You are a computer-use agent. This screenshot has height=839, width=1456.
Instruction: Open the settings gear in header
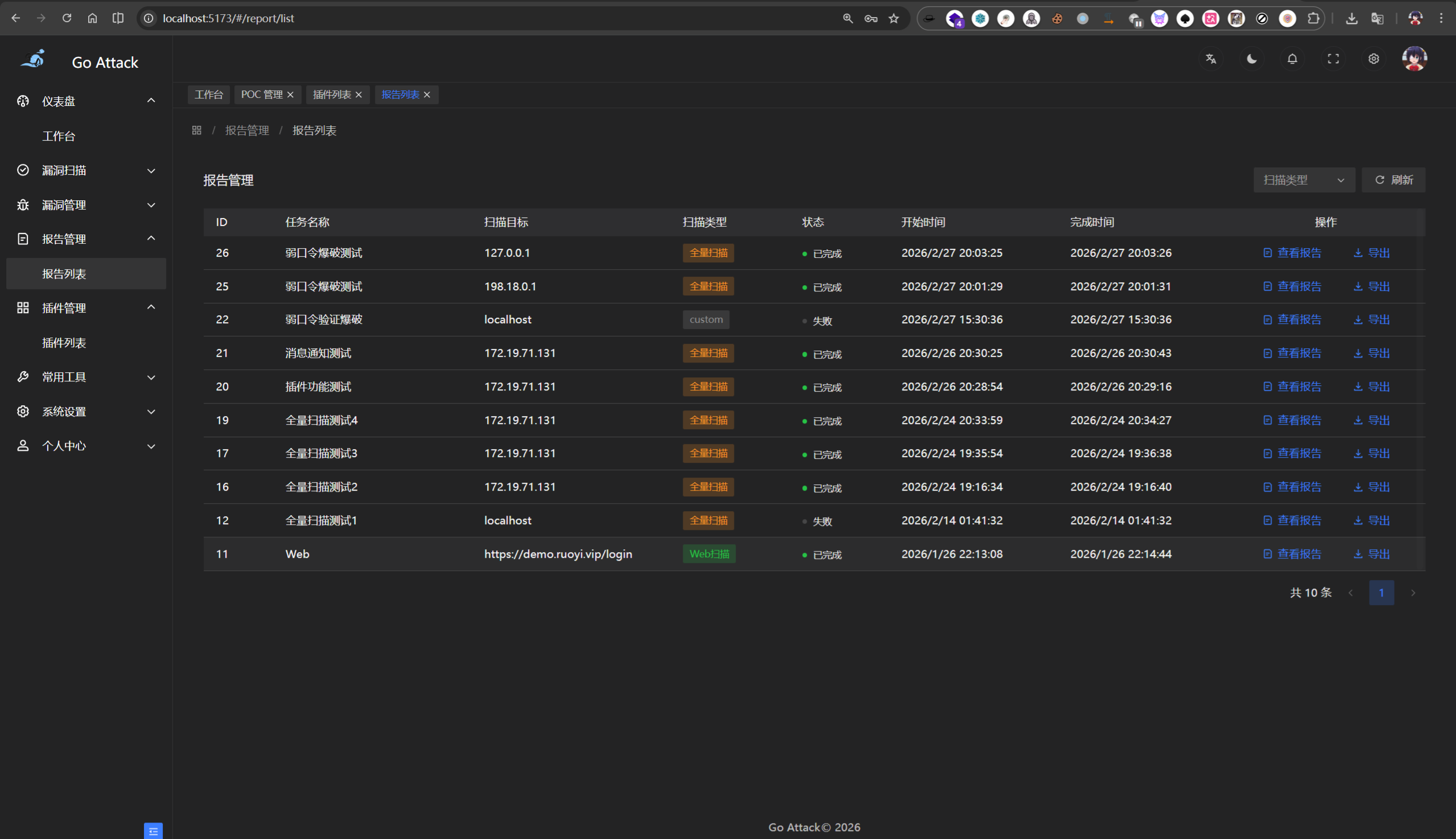1373,59
